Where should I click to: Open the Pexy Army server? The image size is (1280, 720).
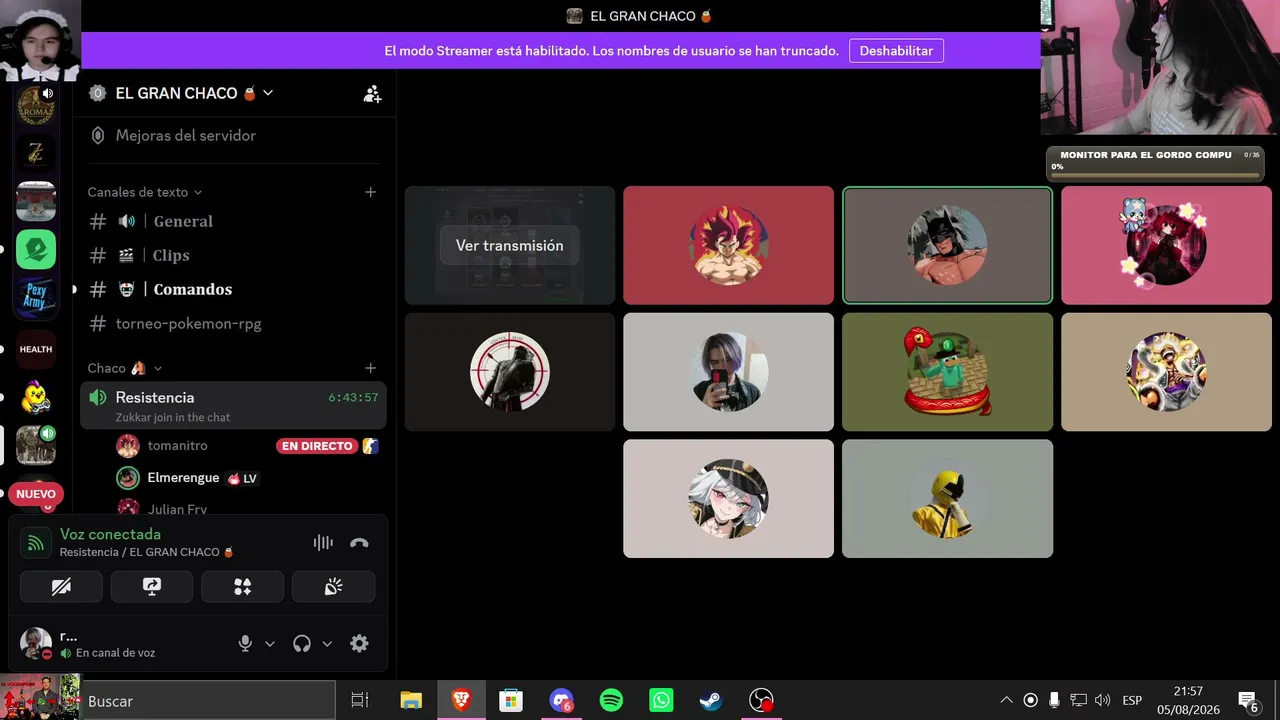(36, 297)
